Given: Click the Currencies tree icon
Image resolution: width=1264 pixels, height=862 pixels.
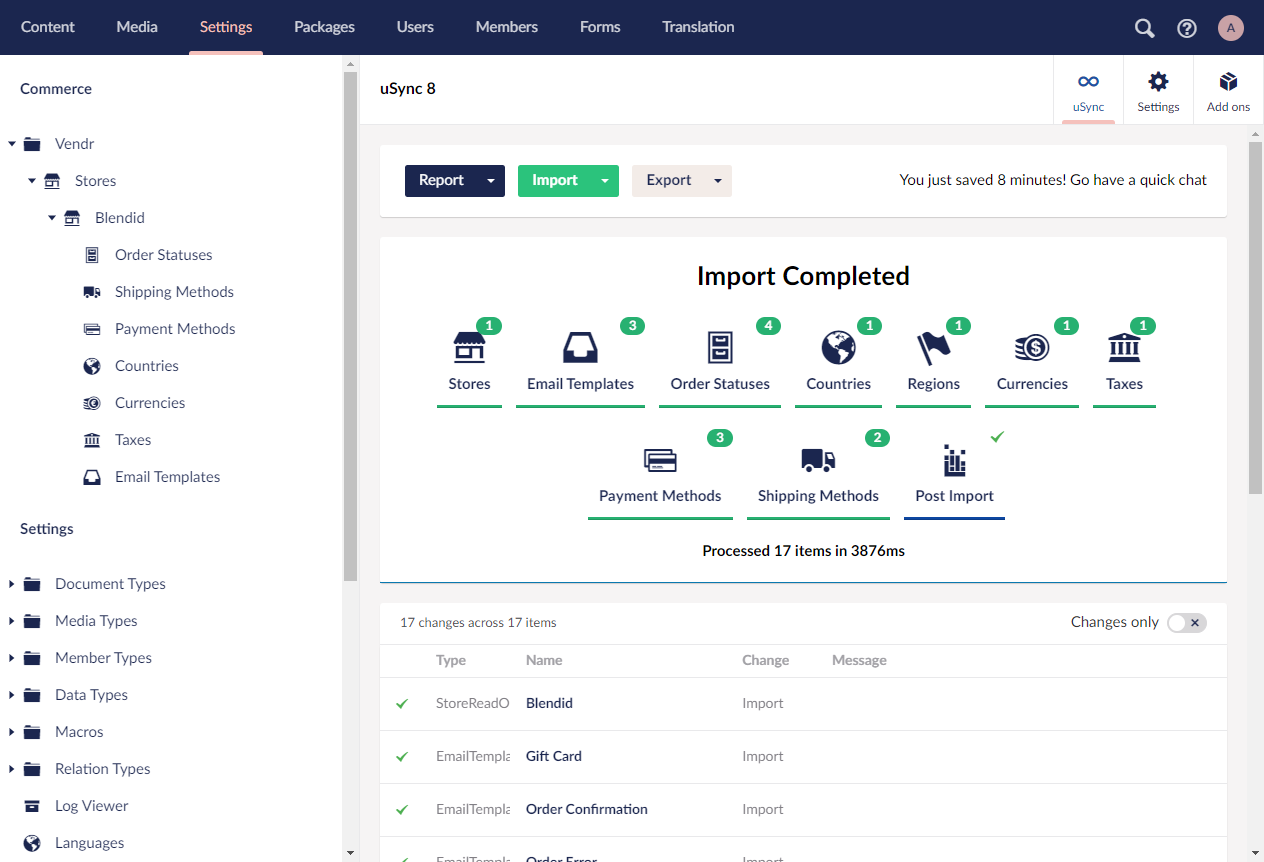Looking at the screenshot, I should point(92,403).
